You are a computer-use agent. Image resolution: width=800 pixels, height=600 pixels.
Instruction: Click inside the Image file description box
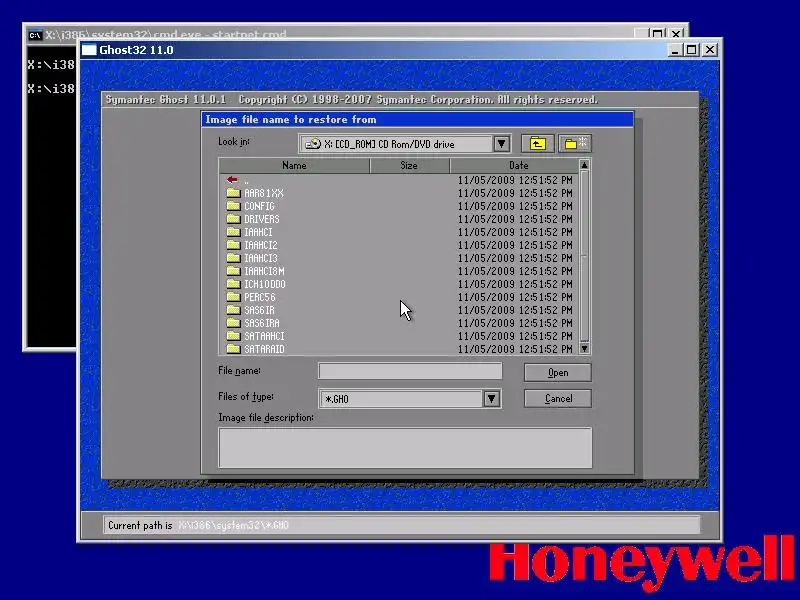[405, 447]
